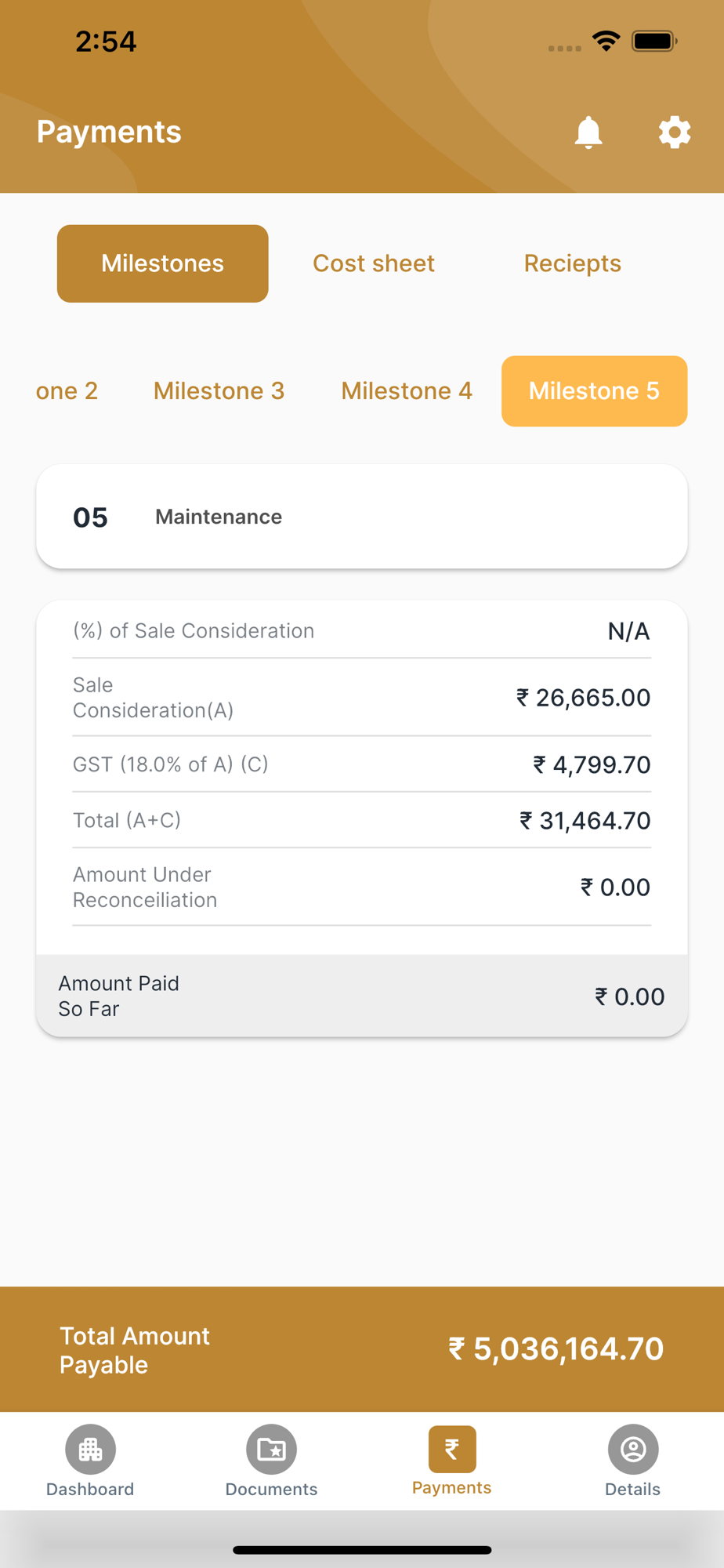724x1568 pixels.
Task: Open notifications bell icon
Action: [x=588, y=132]
